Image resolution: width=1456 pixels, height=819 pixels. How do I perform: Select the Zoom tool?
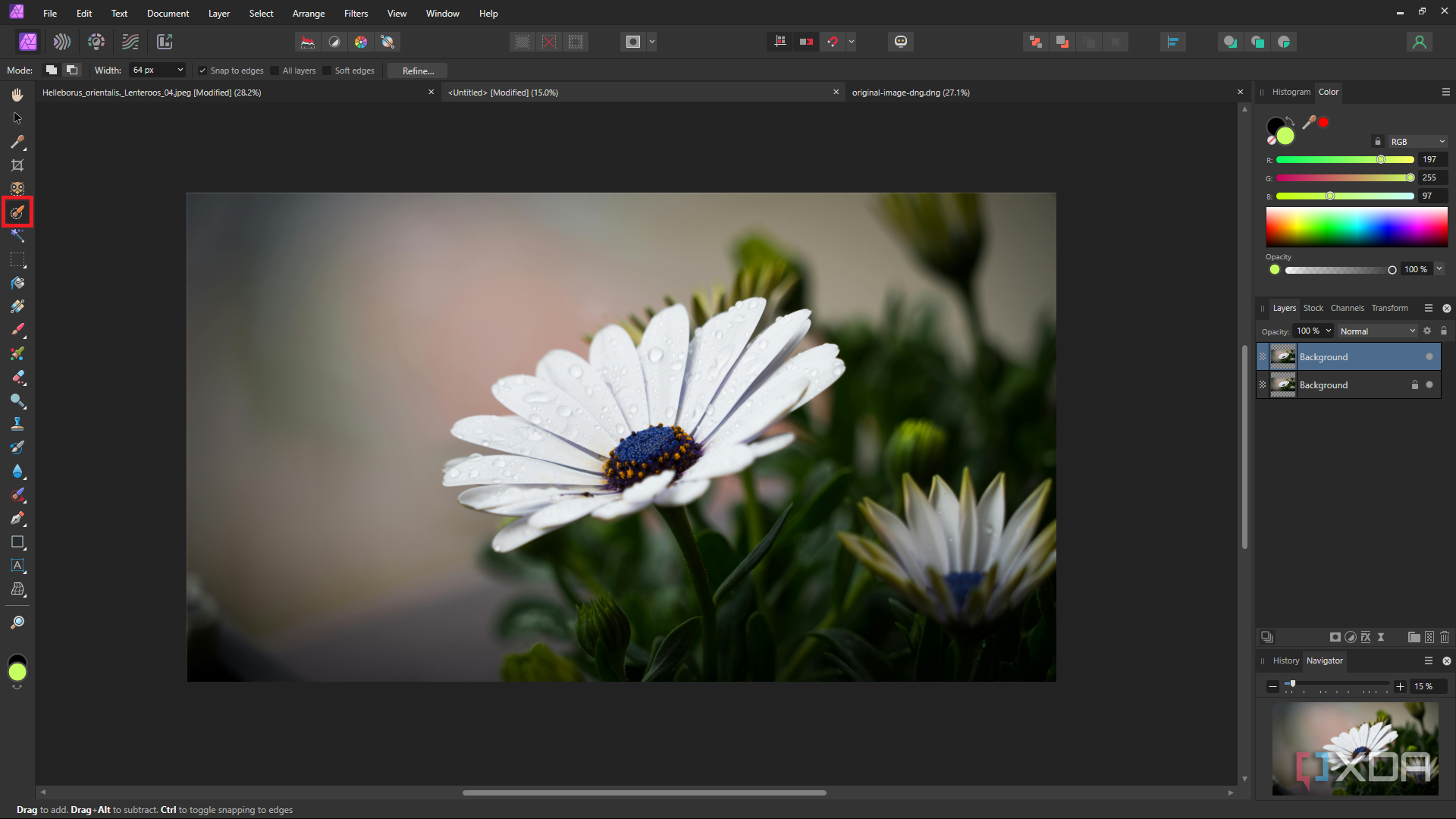(17, 623)
